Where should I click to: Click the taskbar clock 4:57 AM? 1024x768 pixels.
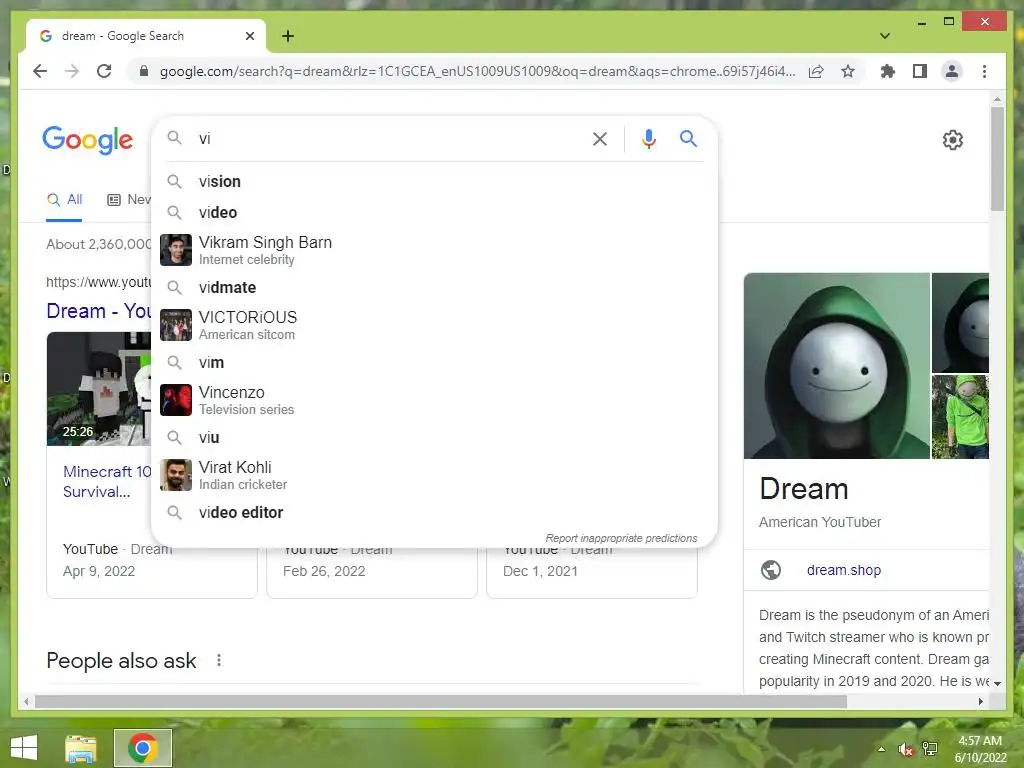click(x=980, y=741)
